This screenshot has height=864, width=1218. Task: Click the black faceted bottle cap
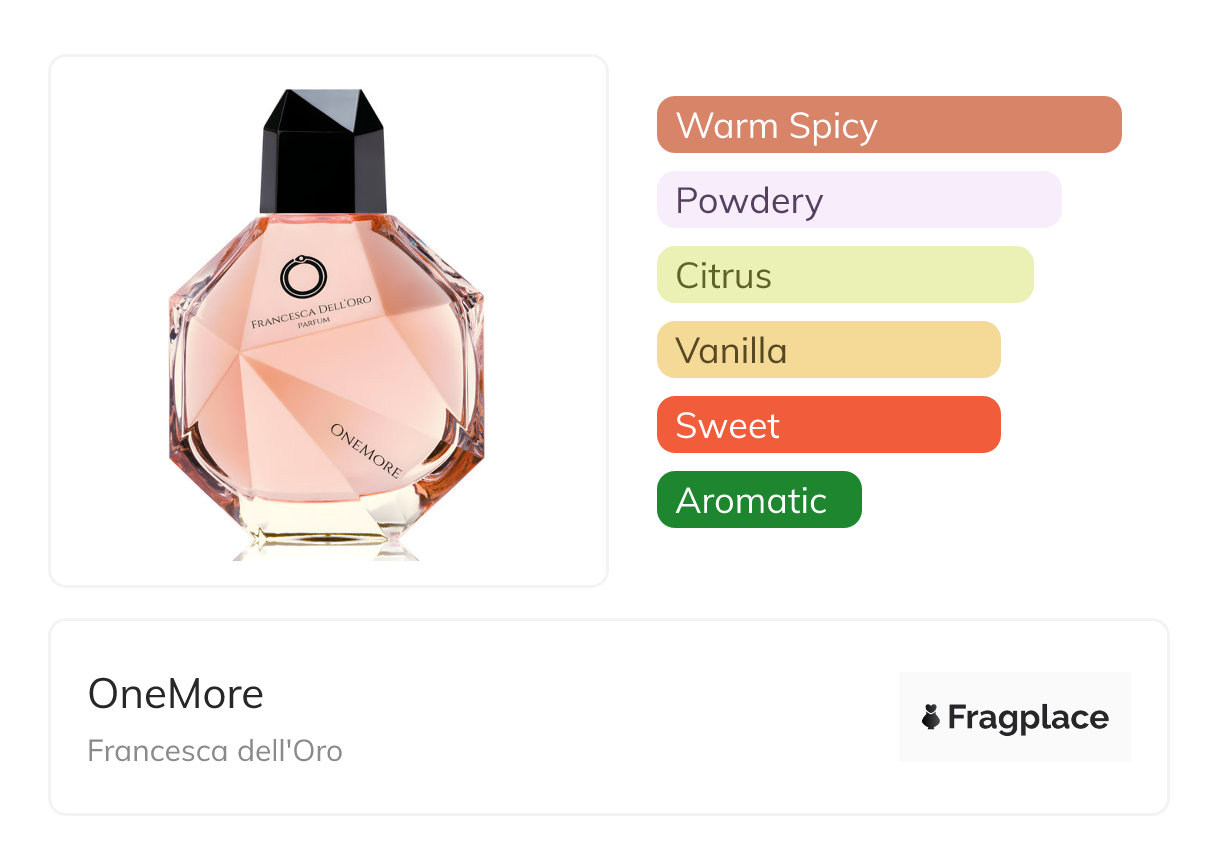[323, 151]
